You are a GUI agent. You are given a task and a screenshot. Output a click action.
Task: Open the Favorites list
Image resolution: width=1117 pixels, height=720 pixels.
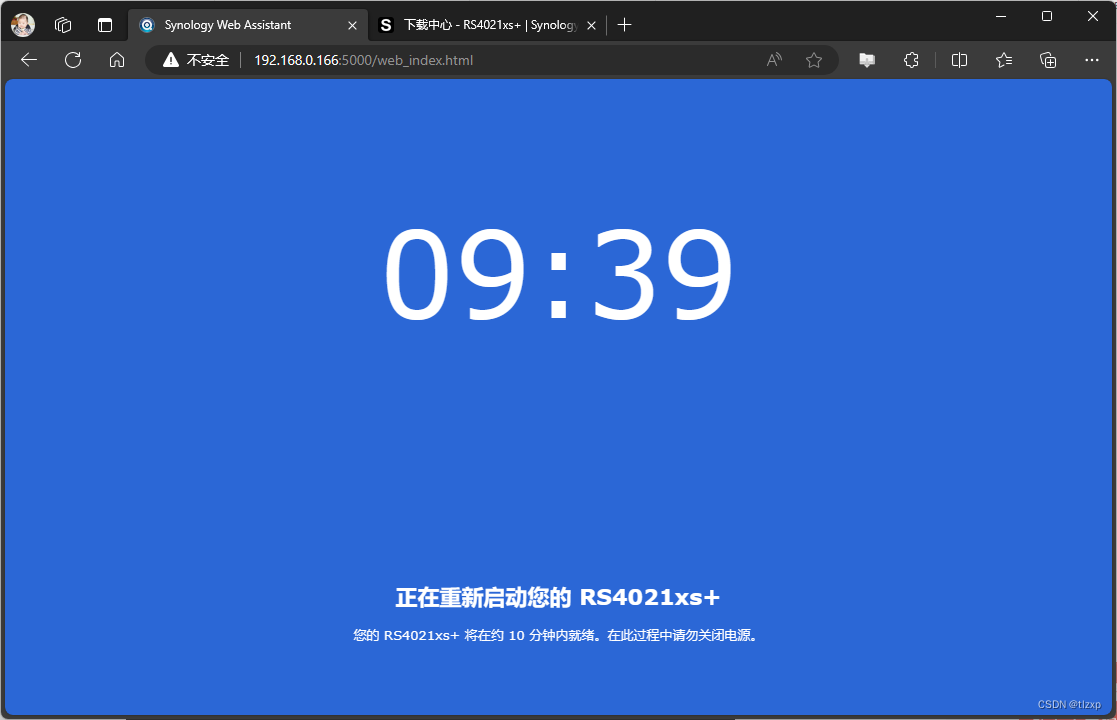tap(1004, 61)
